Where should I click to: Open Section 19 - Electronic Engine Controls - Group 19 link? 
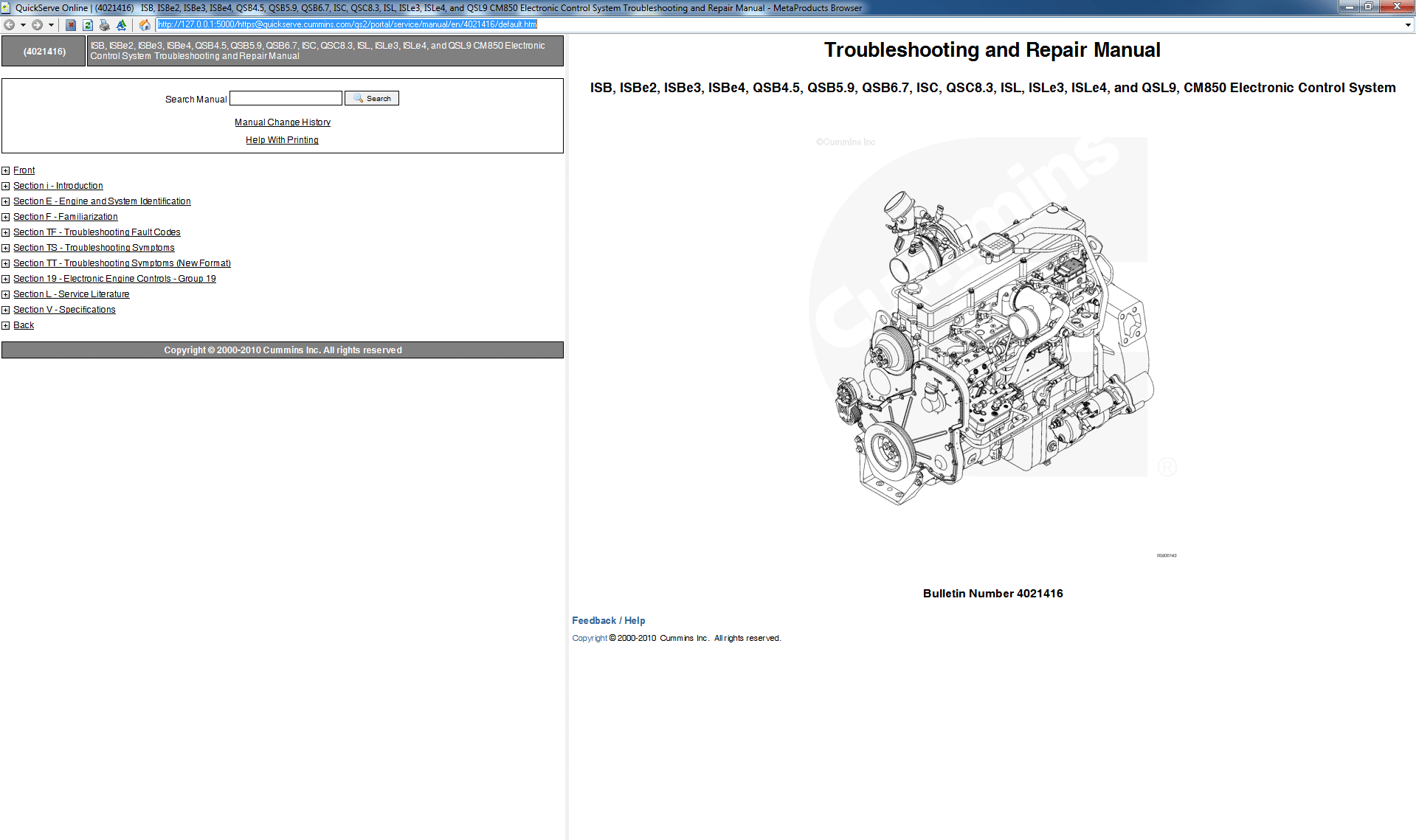[x=114, y=279]
